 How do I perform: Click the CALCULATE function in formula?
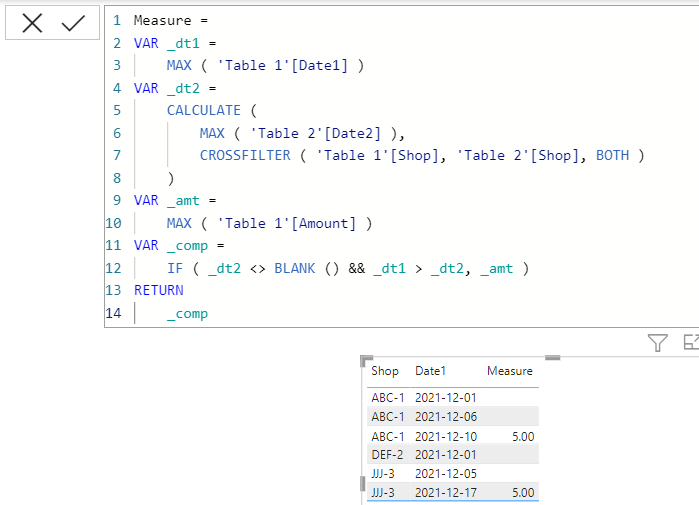coord(204,110)
